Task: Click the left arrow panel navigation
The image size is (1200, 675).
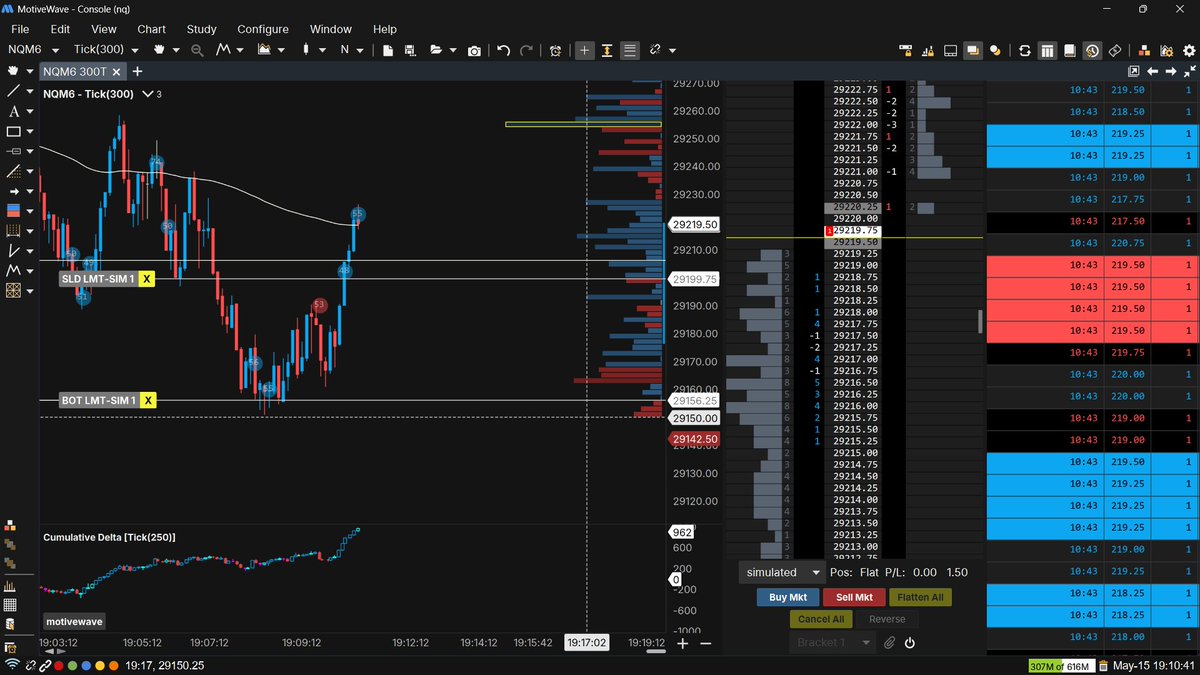Action: [1152, 71]
